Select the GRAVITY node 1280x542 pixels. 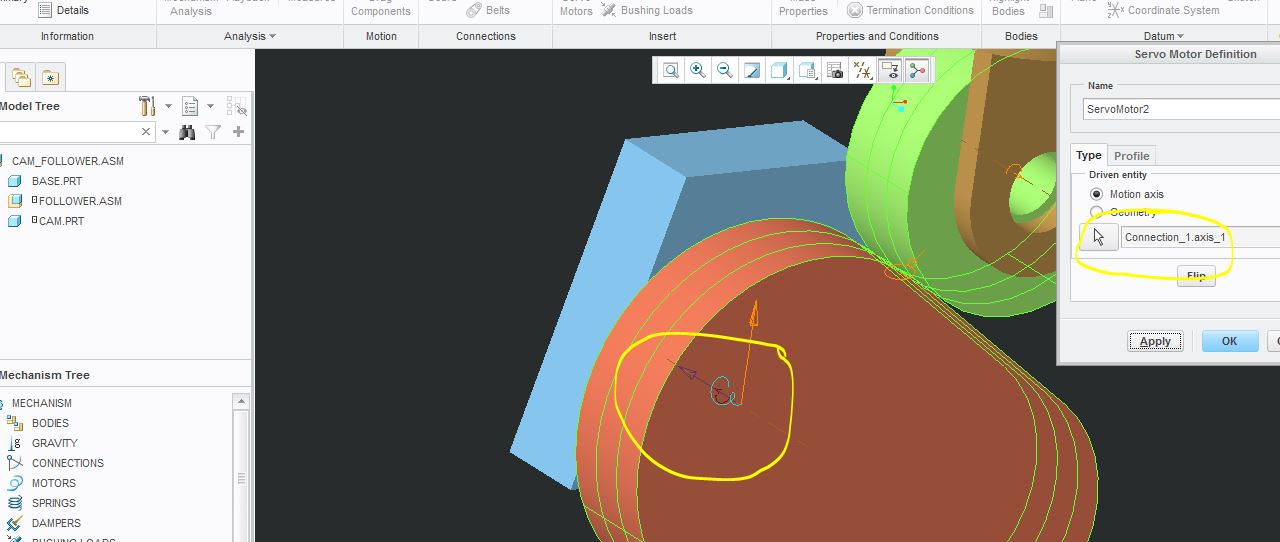click(x=54, y=443)
